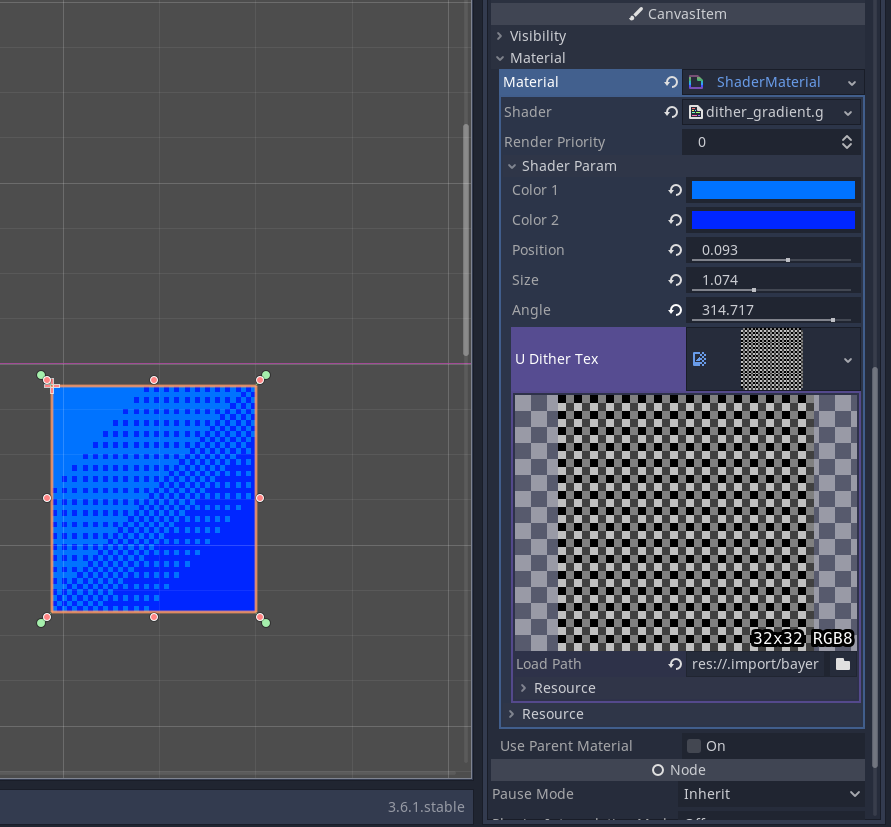Reset the Angle parameter to default

[x=675, y=310]
